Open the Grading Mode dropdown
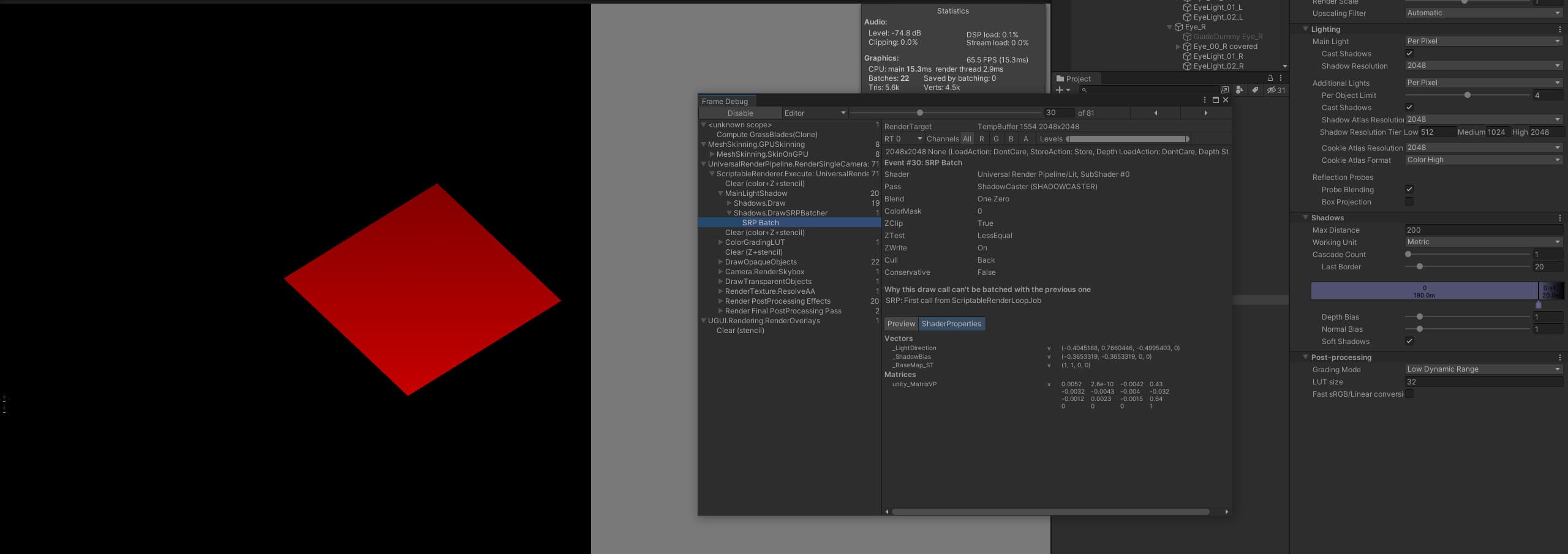This screenshot has height=554, width=1568. coord(1484,369)
